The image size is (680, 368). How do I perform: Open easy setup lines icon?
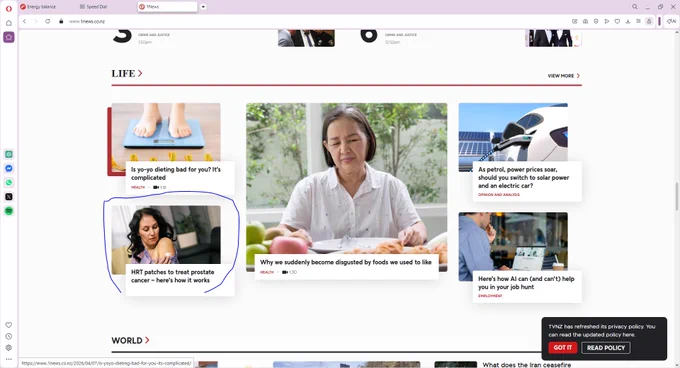(638, 21)
